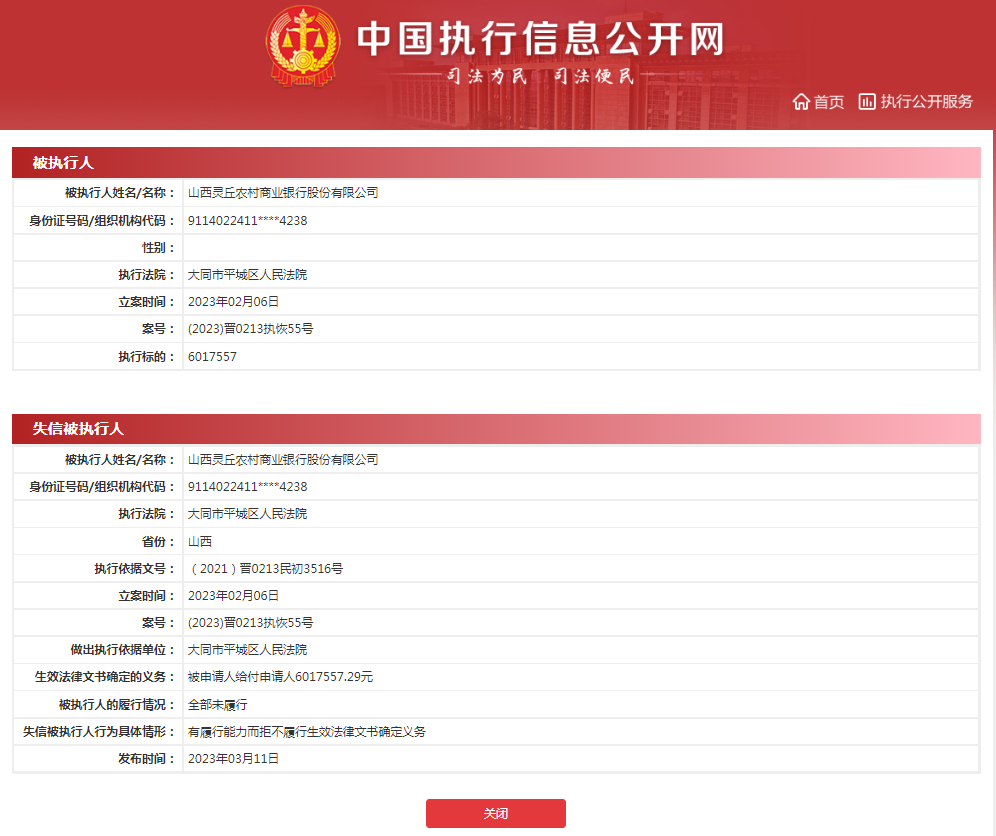Click 被申请人给付申请人6017557.29元 text

point(280,677)
